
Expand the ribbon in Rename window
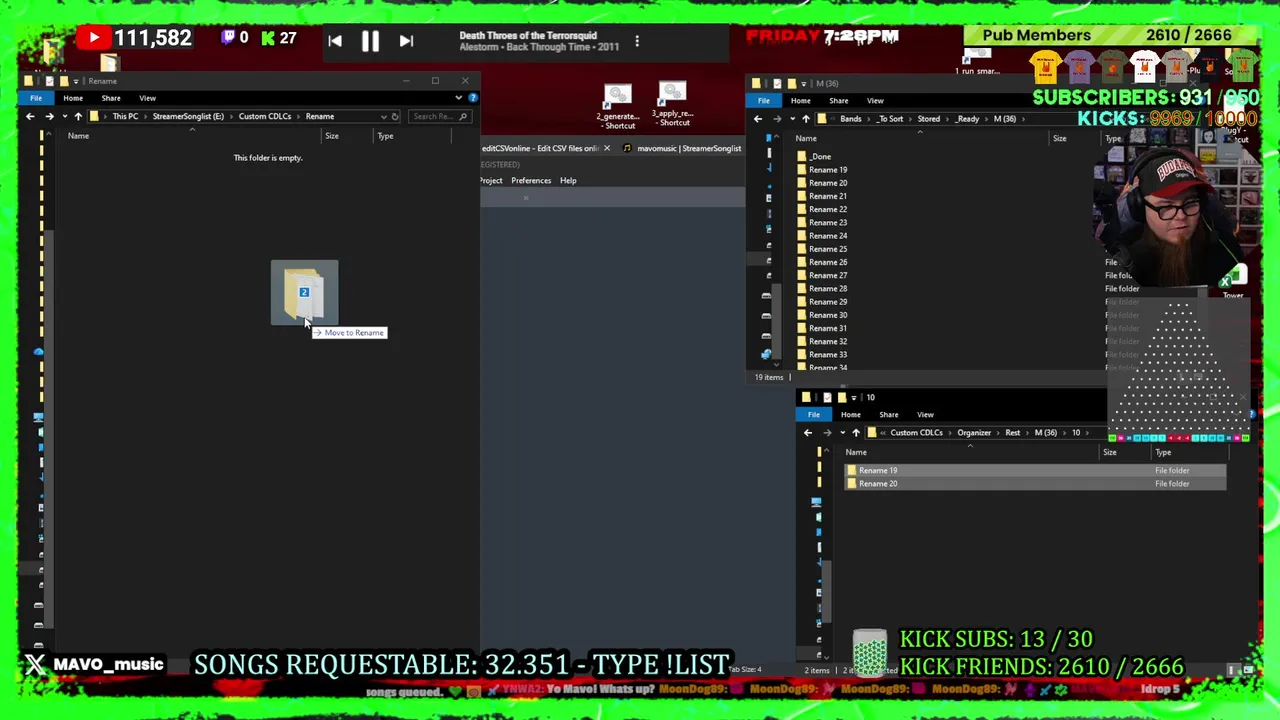(458, 98)
